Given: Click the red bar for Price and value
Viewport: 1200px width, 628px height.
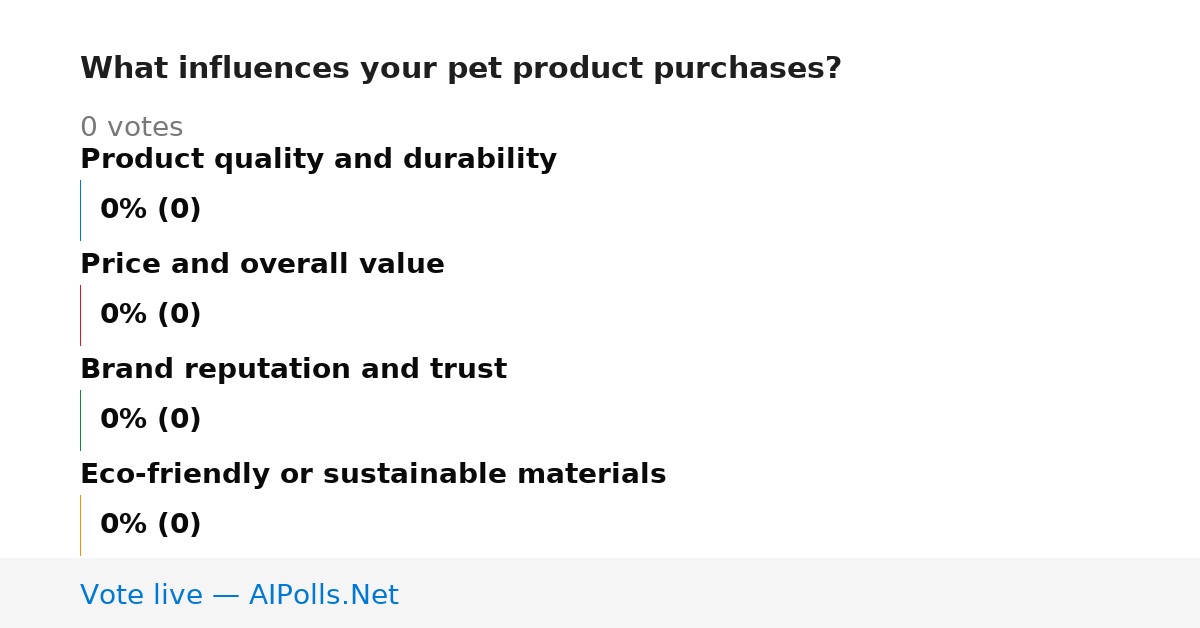Looking at the screenshot, I should coord(80,315).
